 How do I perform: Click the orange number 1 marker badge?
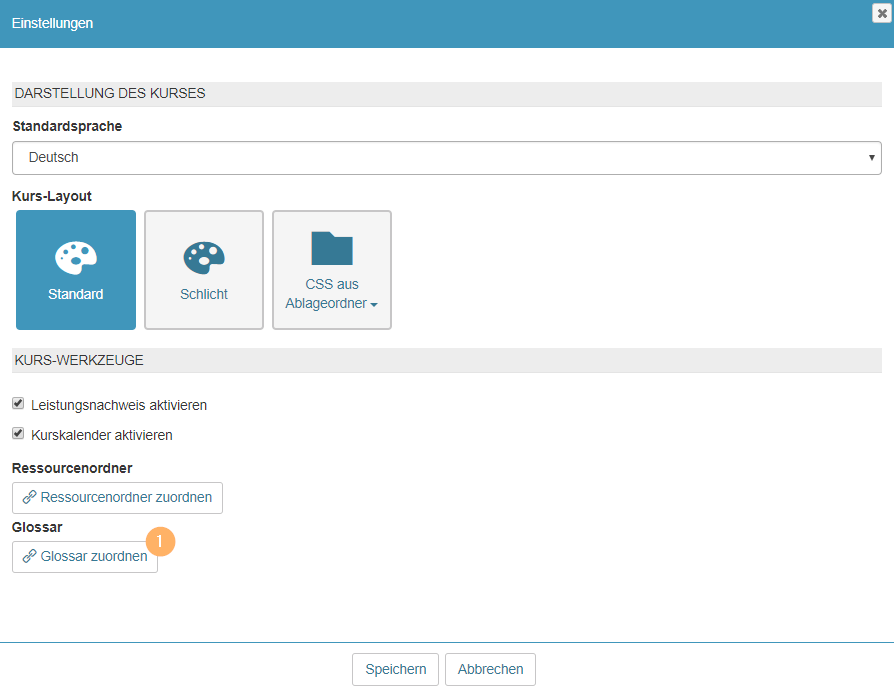(160, 541)
